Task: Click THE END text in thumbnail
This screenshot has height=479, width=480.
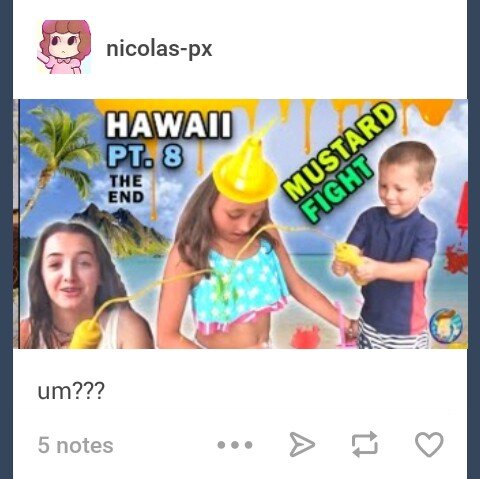Action: (x=126, y=189)
